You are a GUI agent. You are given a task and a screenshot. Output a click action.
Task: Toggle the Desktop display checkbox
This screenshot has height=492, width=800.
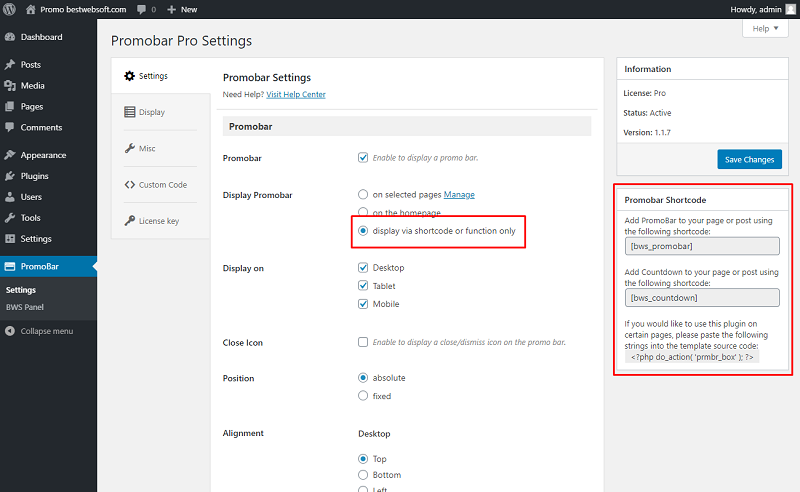363,267
